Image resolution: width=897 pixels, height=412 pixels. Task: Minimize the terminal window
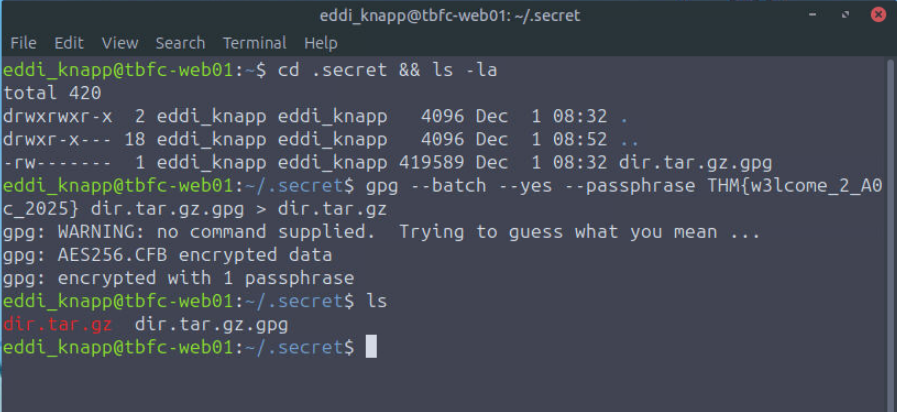pyautogui.click(x=816, y=15)
